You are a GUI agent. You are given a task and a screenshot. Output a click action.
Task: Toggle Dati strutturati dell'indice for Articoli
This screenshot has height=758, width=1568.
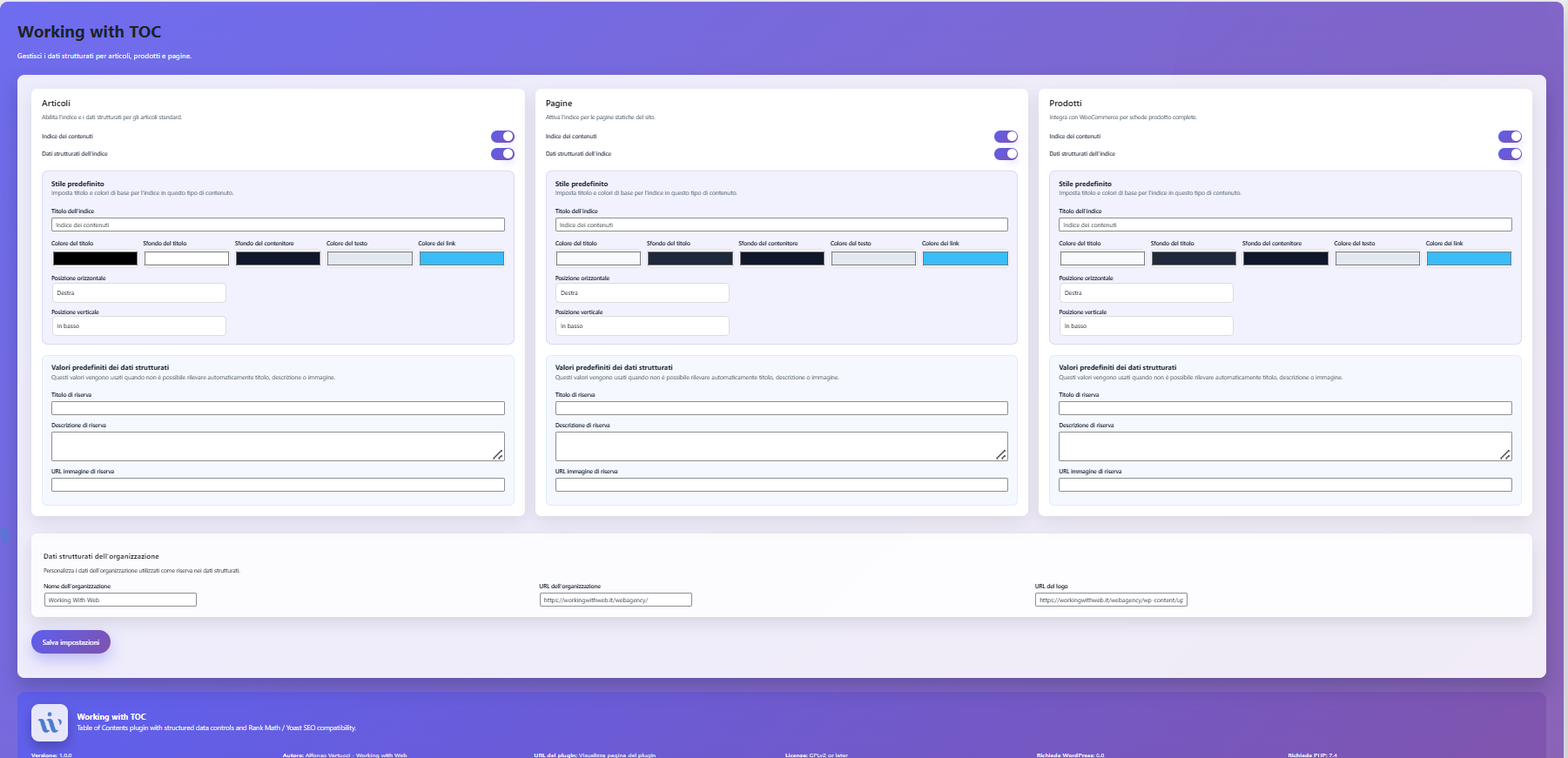(x=502, y=154)
